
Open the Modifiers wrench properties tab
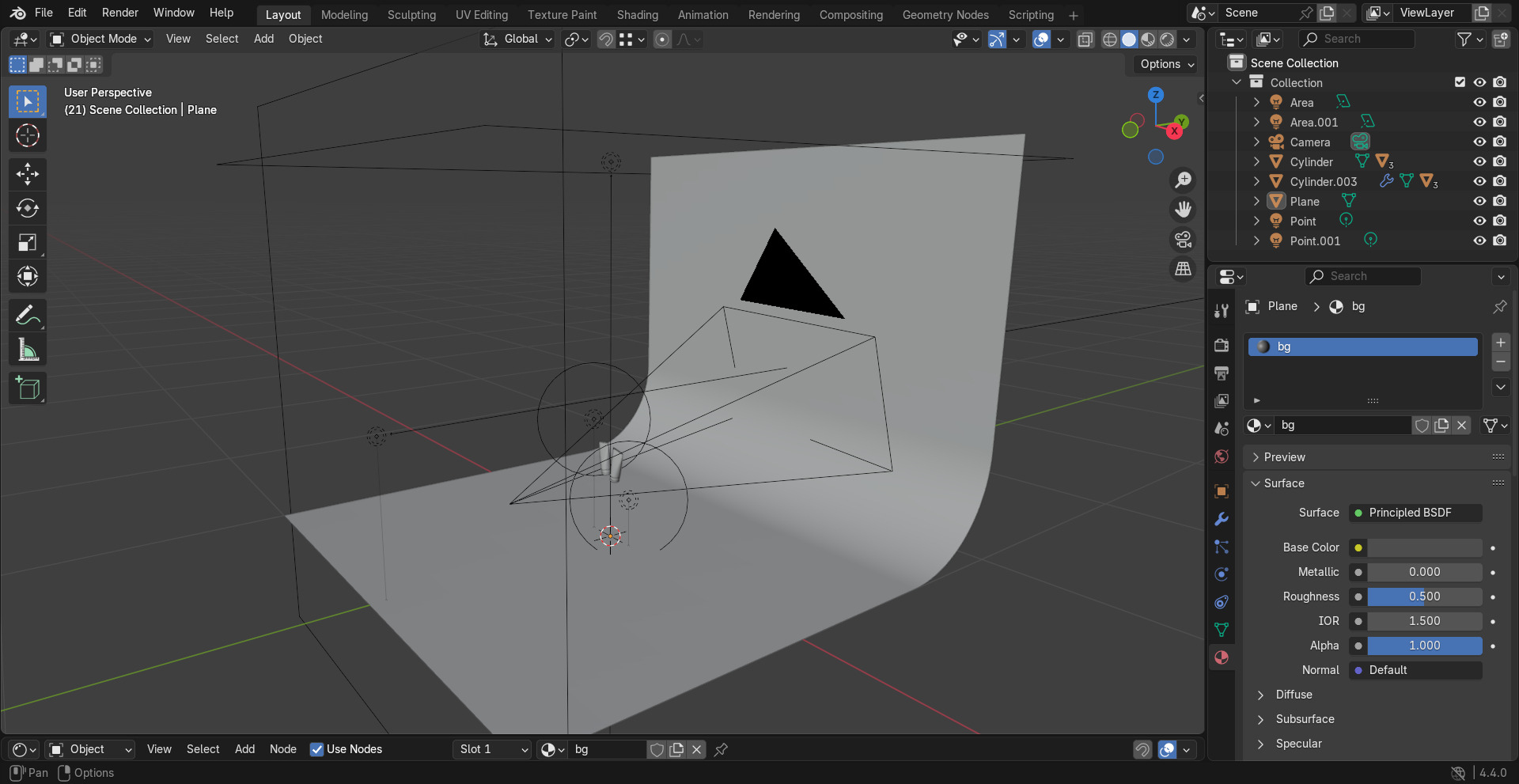[1222, 519]
